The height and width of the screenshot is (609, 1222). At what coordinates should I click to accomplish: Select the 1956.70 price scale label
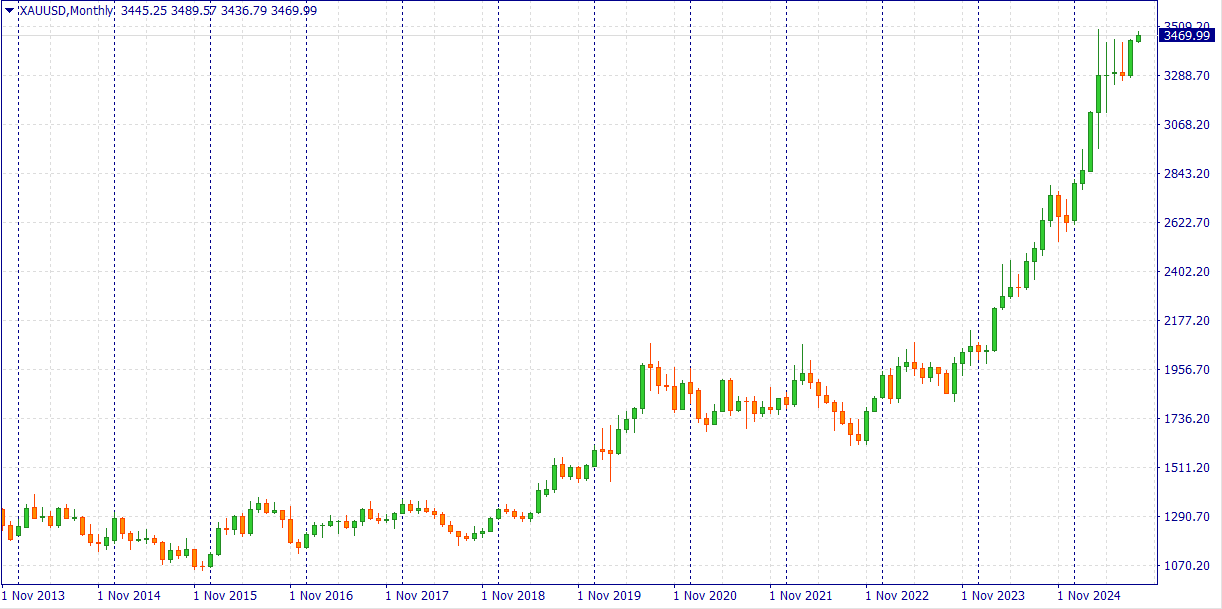coord(1187,370)
